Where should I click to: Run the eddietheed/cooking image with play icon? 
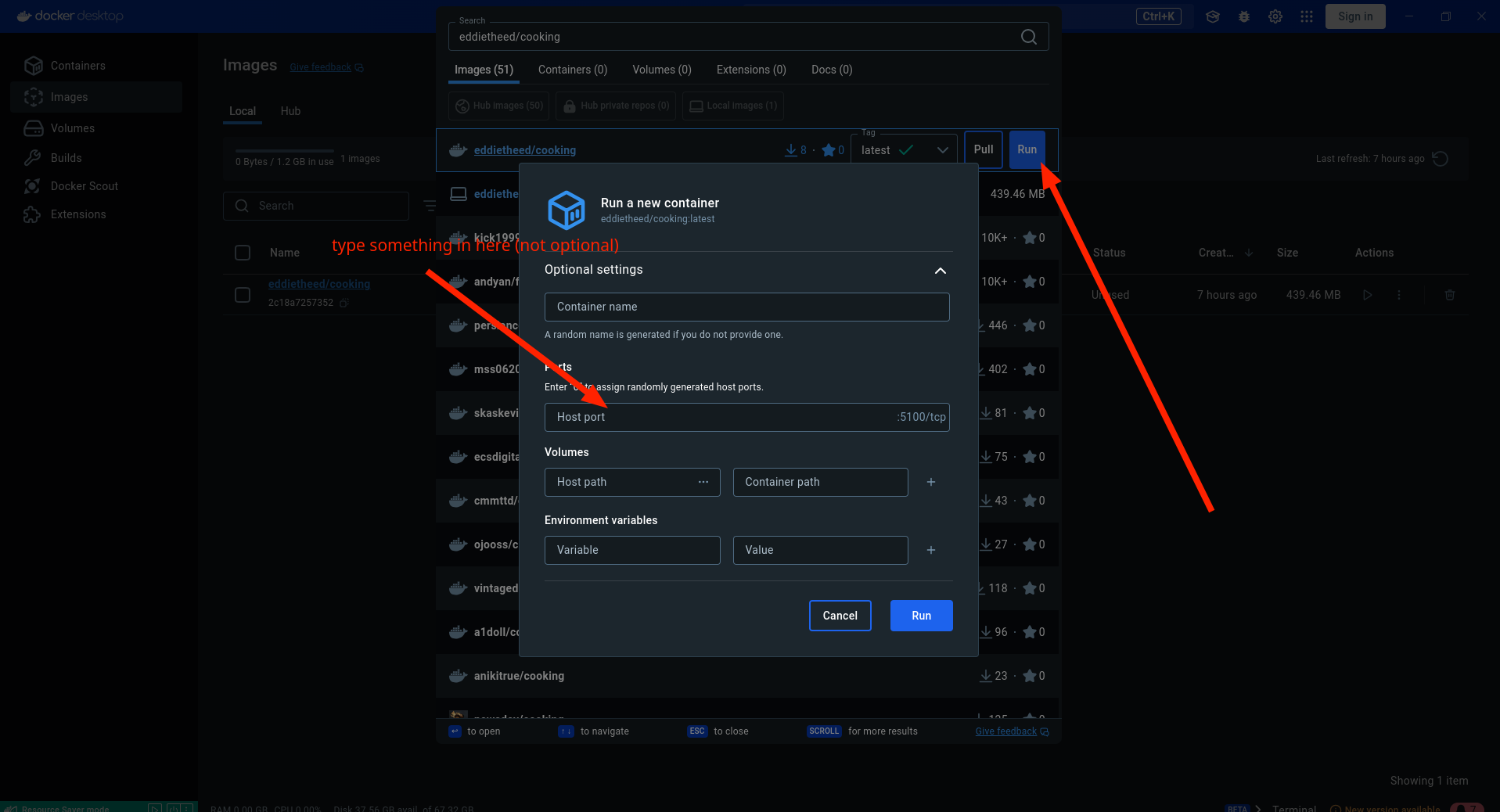1367,295
